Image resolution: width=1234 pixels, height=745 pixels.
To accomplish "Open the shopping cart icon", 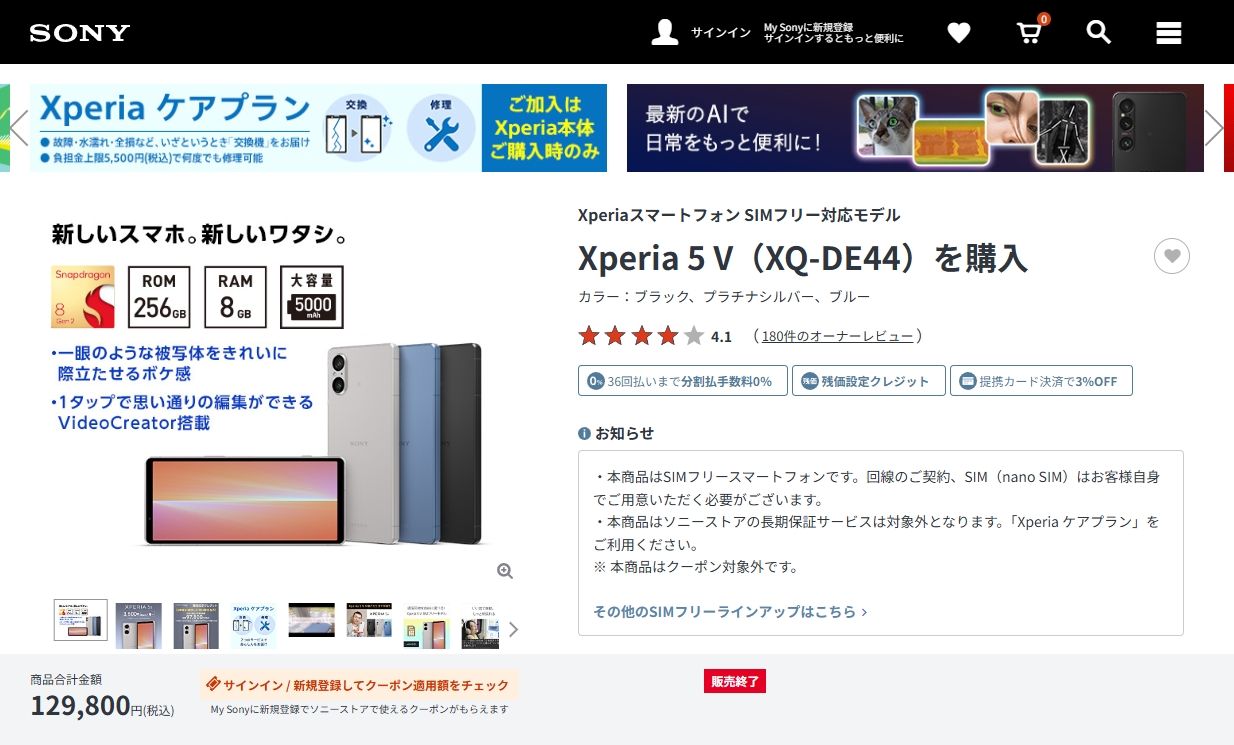I will [1029, 32].
